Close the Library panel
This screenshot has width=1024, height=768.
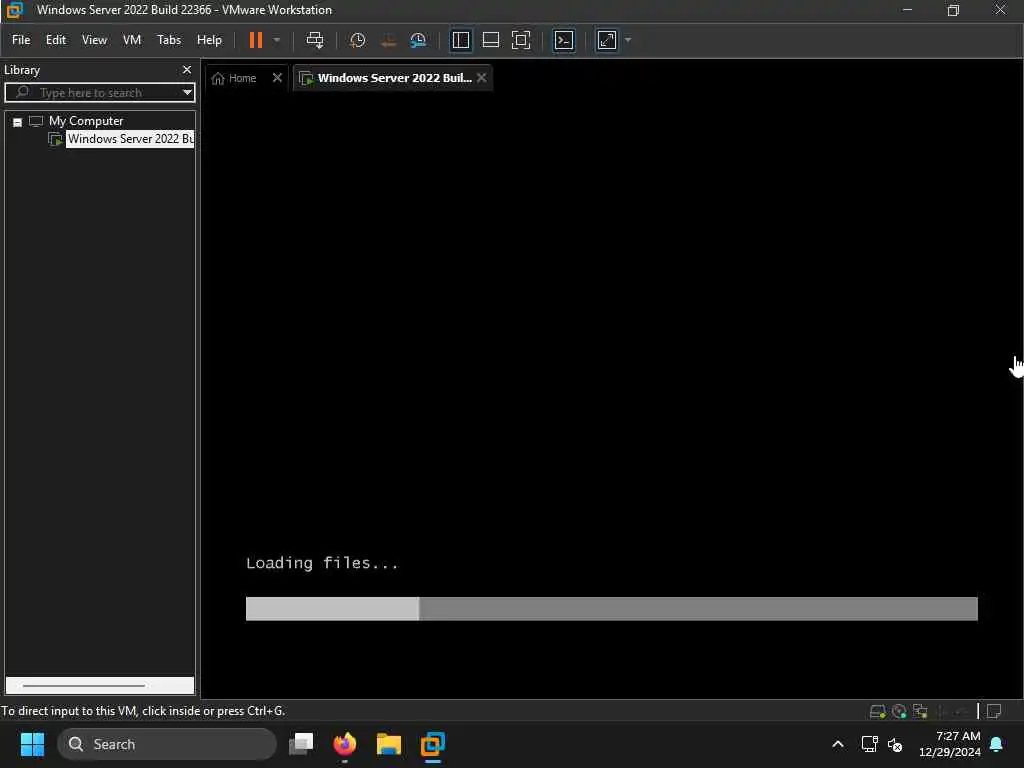187,69
